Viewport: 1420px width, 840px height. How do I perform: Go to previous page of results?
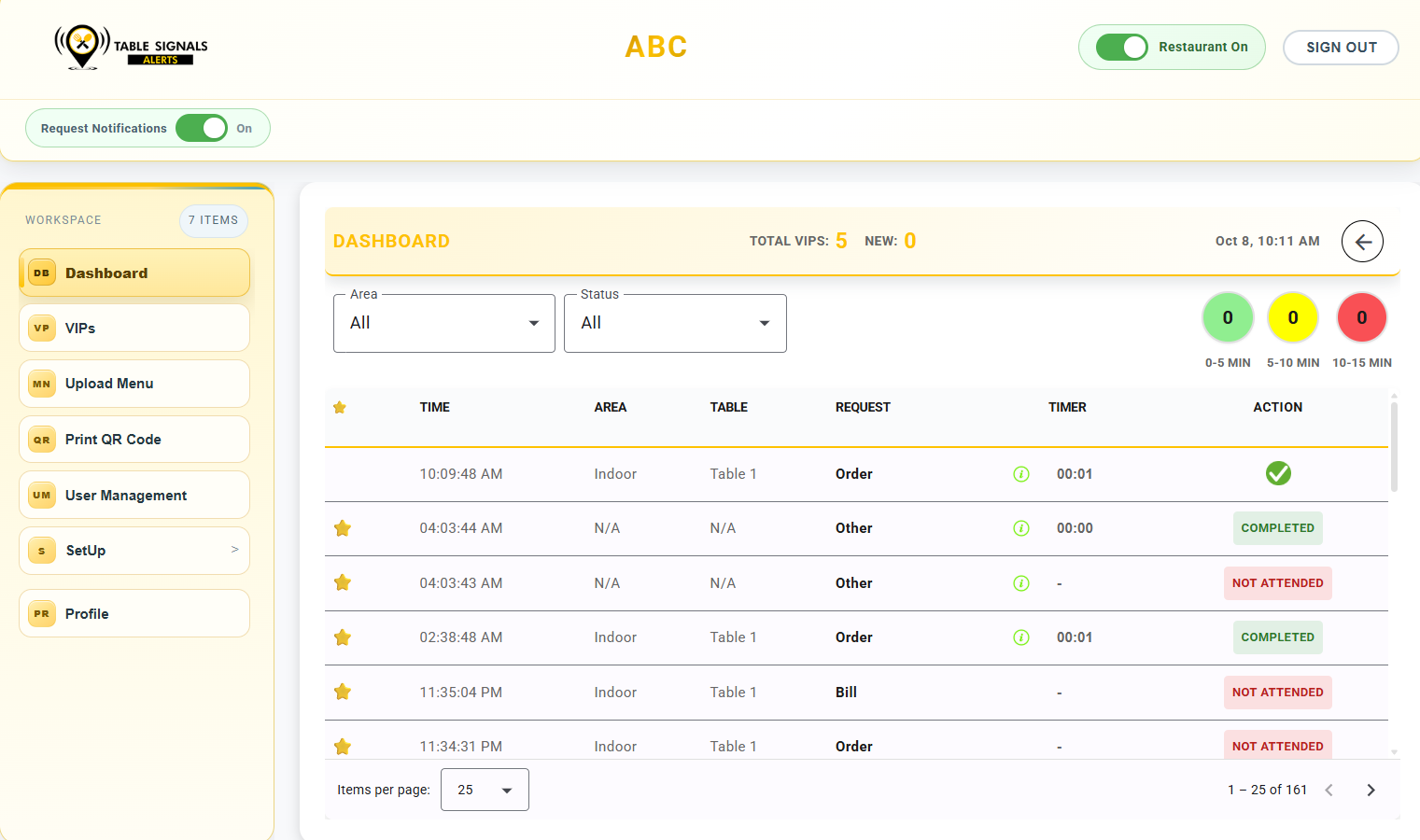[1329, 791]
